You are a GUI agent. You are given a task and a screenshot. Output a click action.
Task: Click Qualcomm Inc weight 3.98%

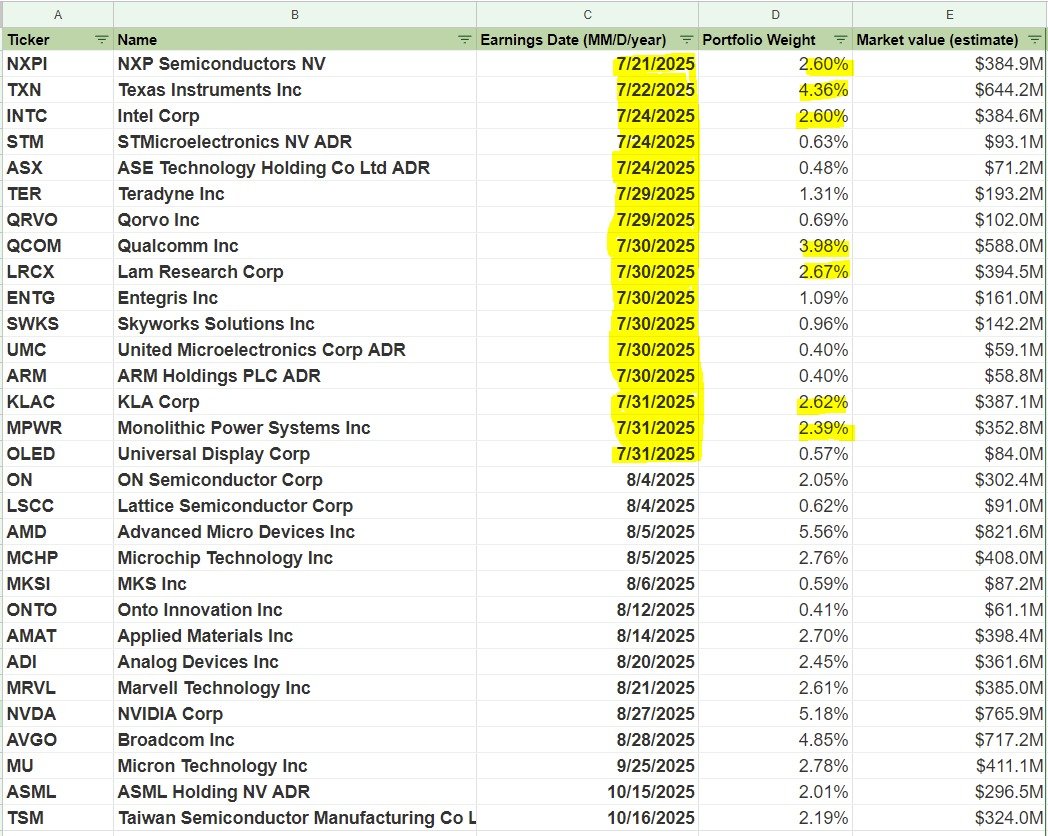[x=775, y=247]
